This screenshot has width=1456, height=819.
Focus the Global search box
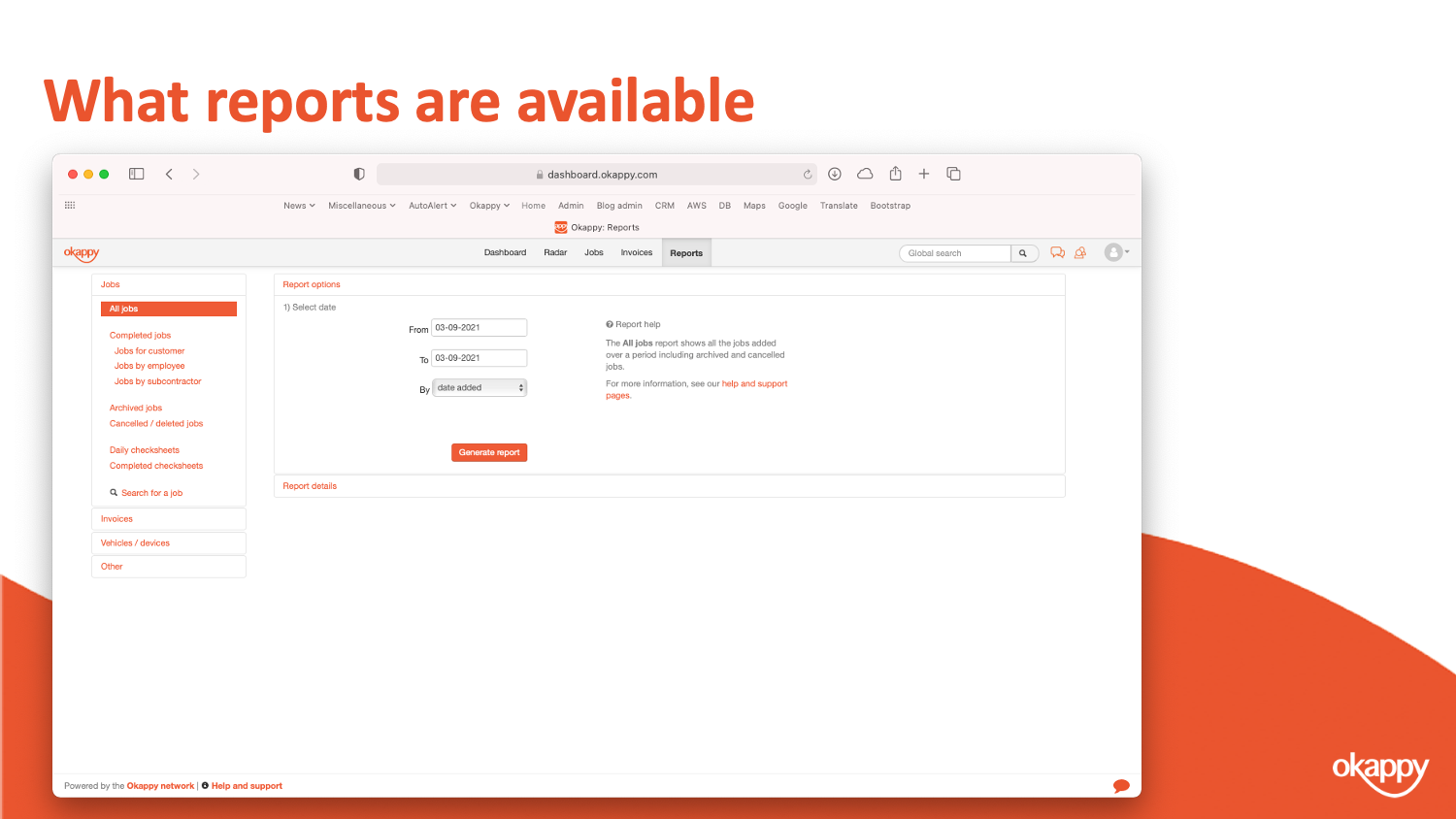point(955,253)
